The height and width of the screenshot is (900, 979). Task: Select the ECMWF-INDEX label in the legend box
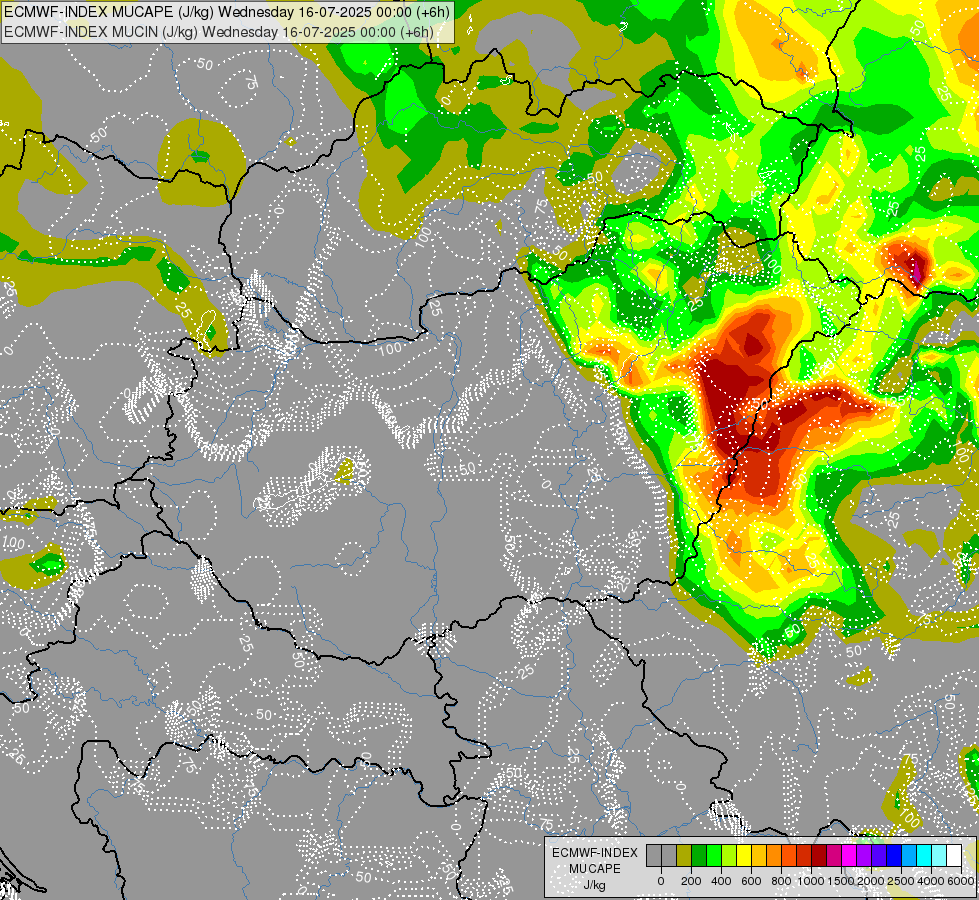tap(595, 853)
